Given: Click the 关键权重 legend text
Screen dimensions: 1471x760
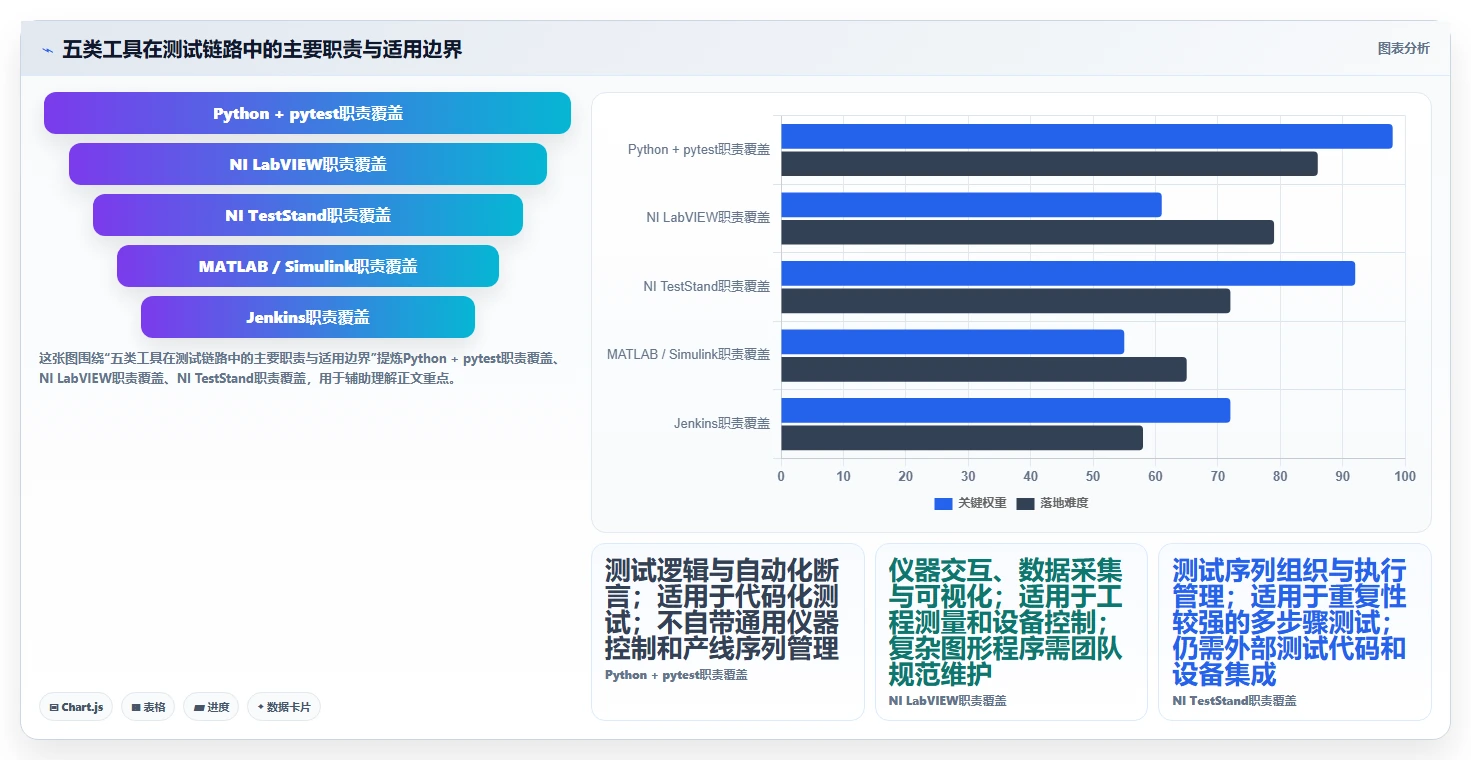Looking at the screenshot, I should click(x=982, y=503).
